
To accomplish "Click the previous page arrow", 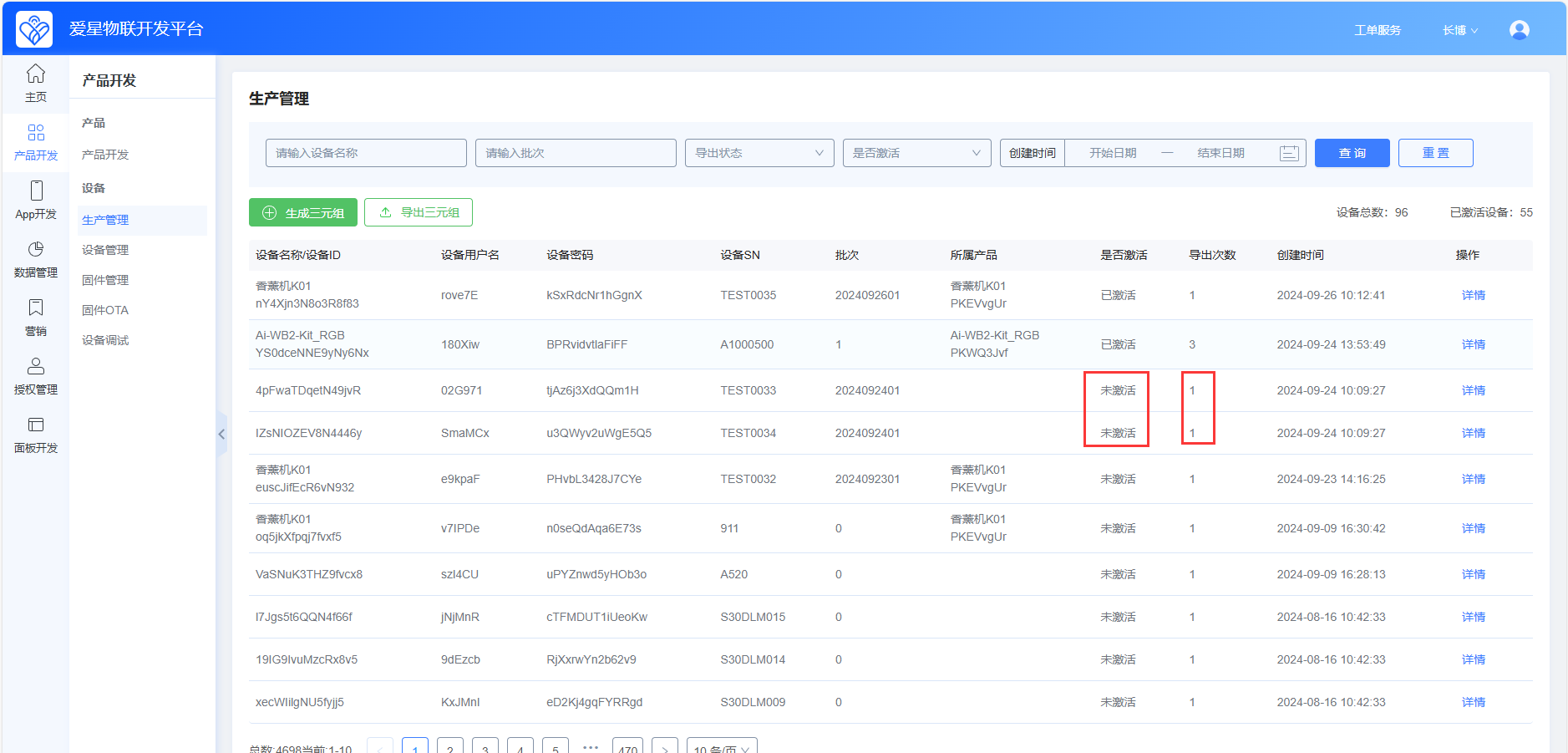I will [x=380, y=746].
